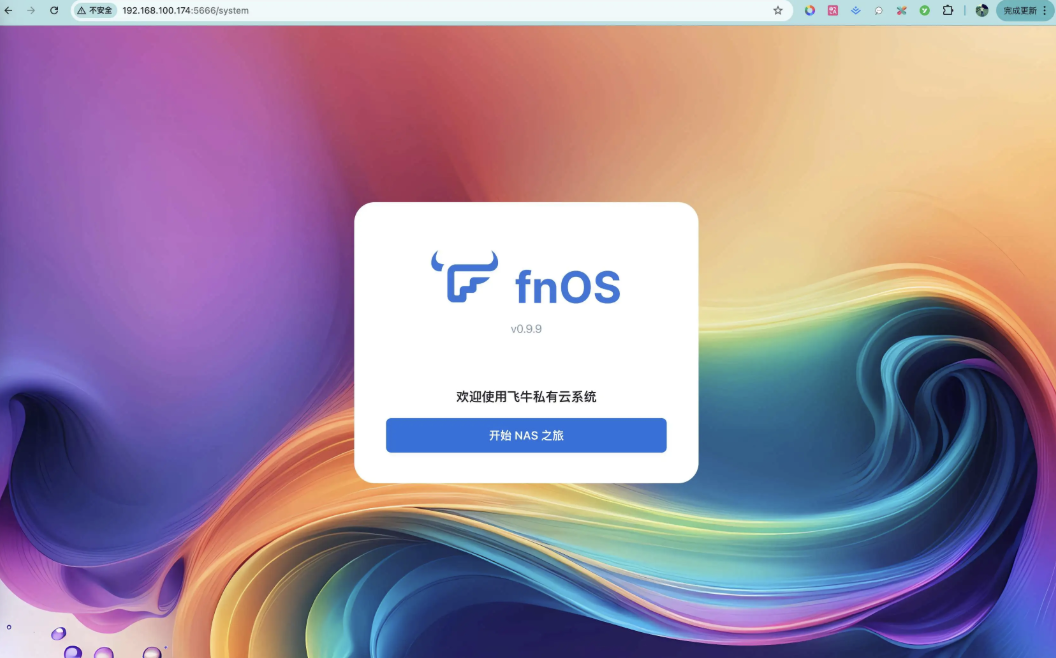Viewport: 1056px width, 658px height.
Task: Open the Extensions puzzle-piece menu
Action: coord(948,10)
